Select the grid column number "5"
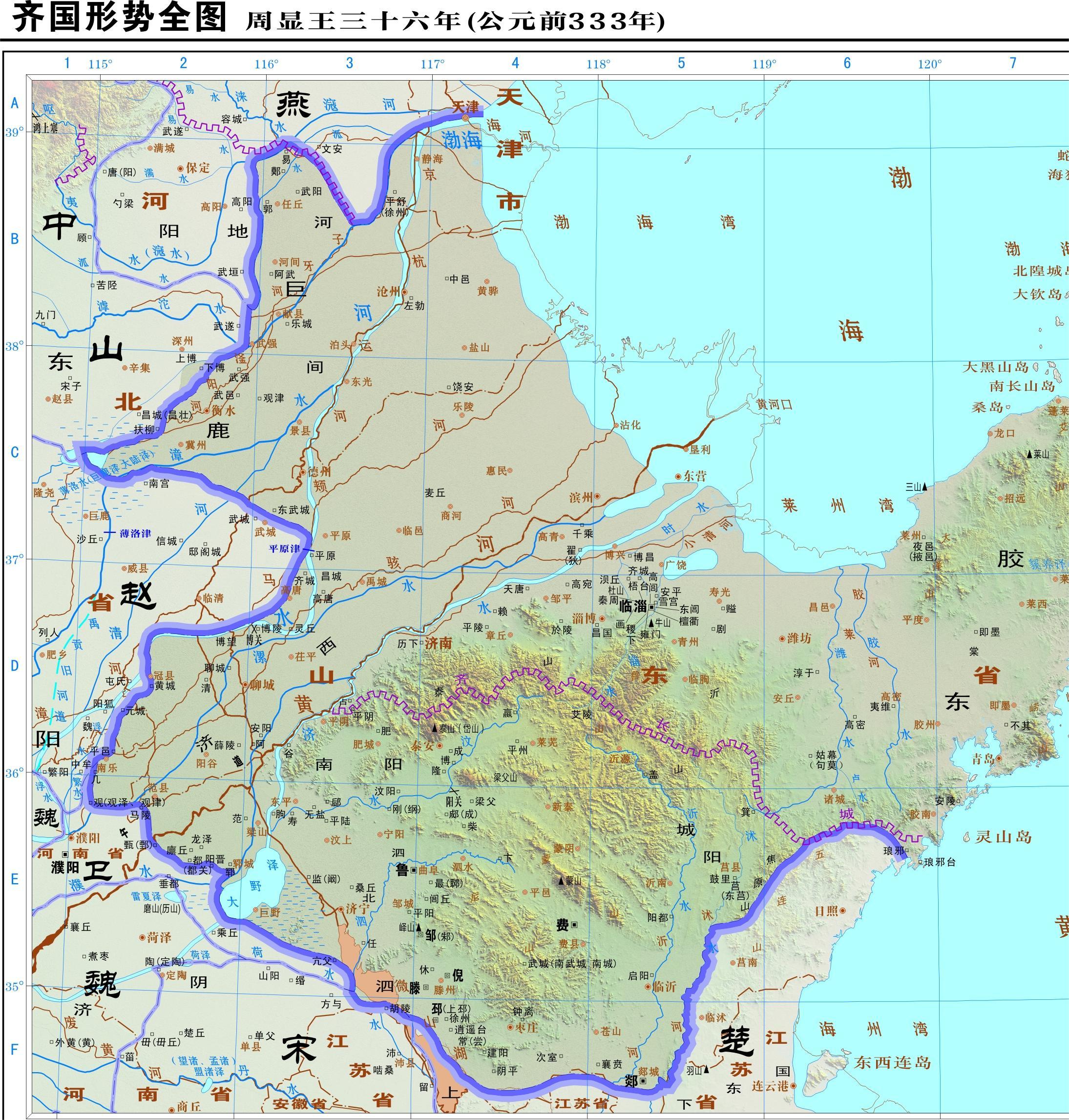Viewport: 1069px width, 1120px height. pyautogui.click(x=681, y=63)
